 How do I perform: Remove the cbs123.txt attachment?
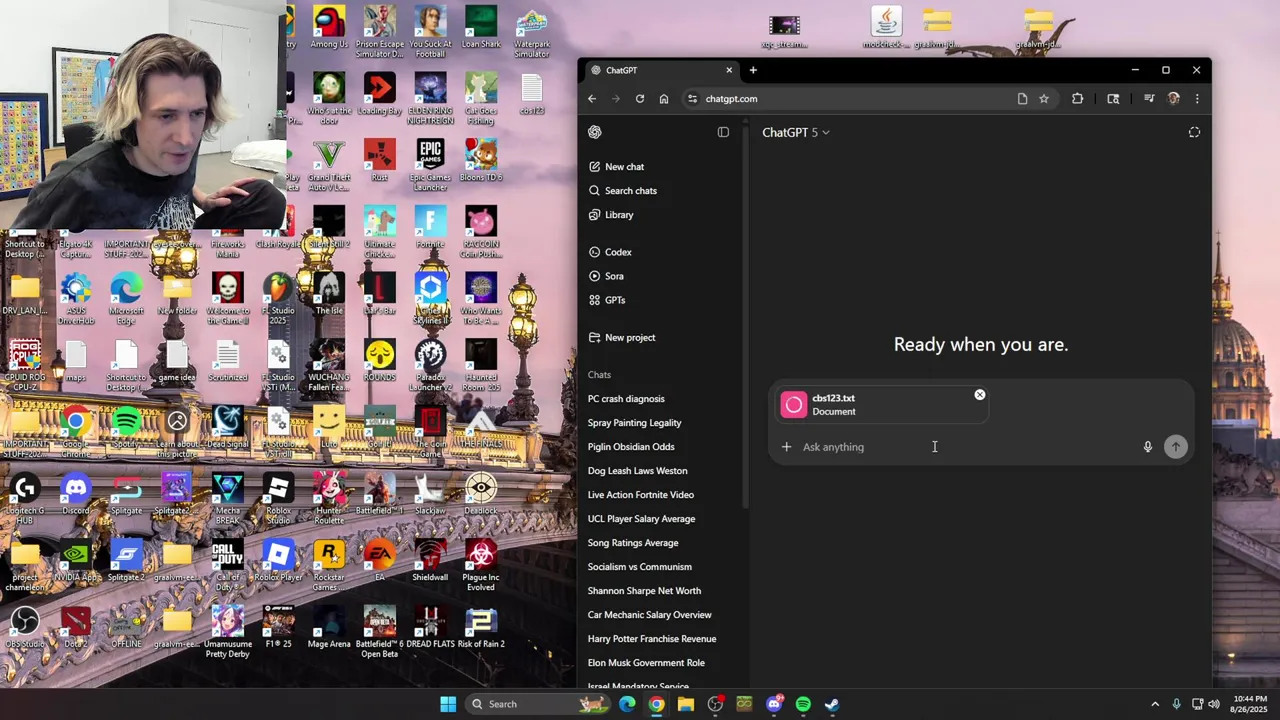tap(980, 395)
